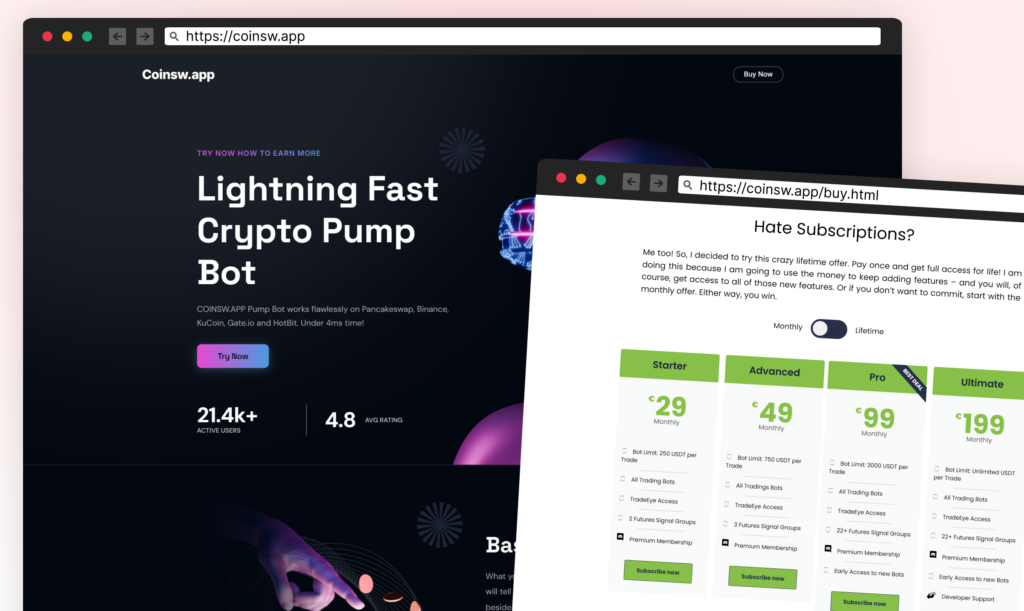Click the back arrow in the coinsw.app window
Viewport: 1024px width, 611px height.
click(x=117, y=36)
